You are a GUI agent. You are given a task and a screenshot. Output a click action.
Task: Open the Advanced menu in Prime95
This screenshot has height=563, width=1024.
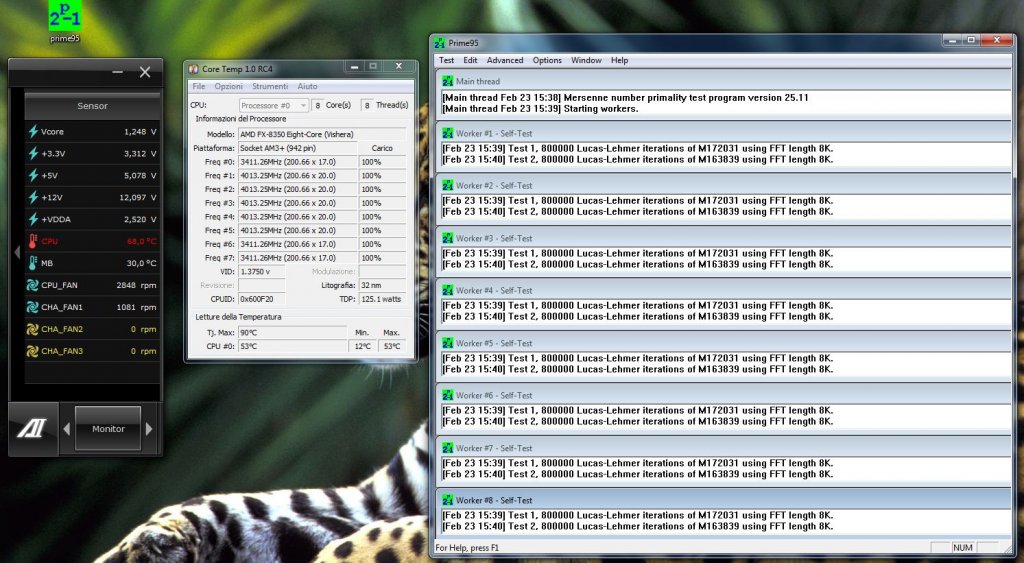tap(505, 60)
